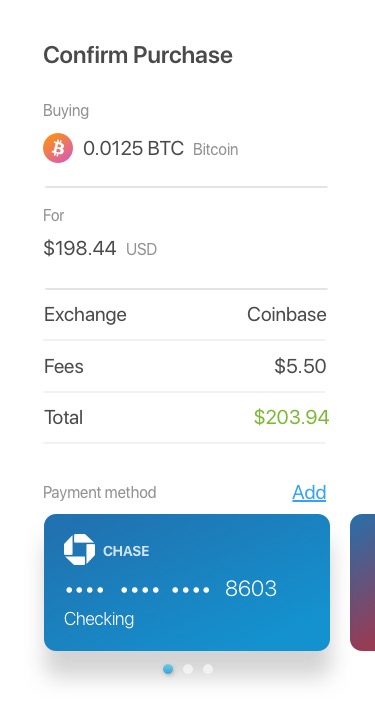Click the CHASE bank name text
The width and height of the screenshot is (375, 710).
126,551
